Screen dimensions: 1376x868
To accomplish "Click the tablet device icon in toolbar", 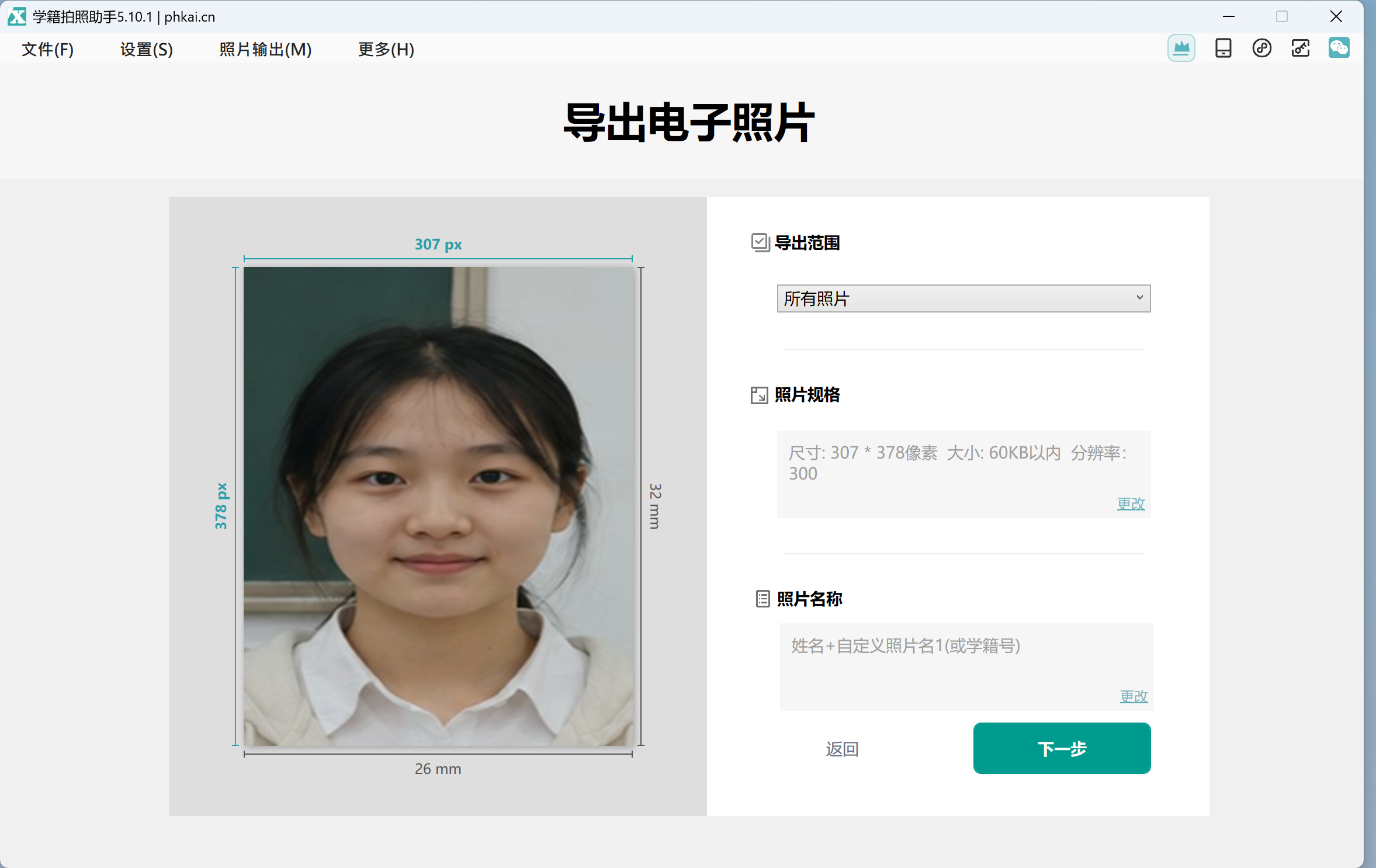I will [1223, 48].
